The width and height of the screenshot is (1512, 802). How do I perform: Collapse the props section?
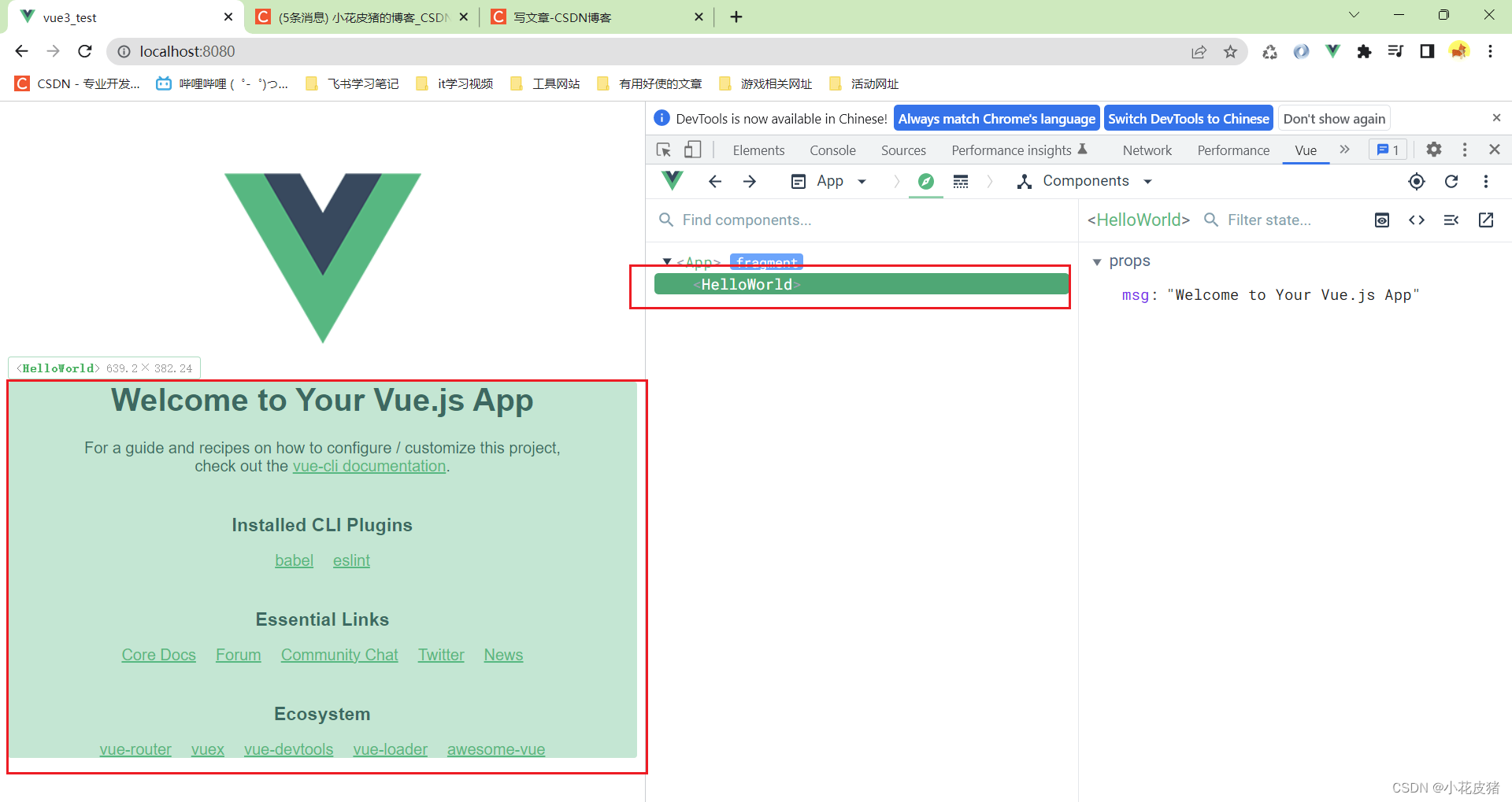coord(1097,262)
